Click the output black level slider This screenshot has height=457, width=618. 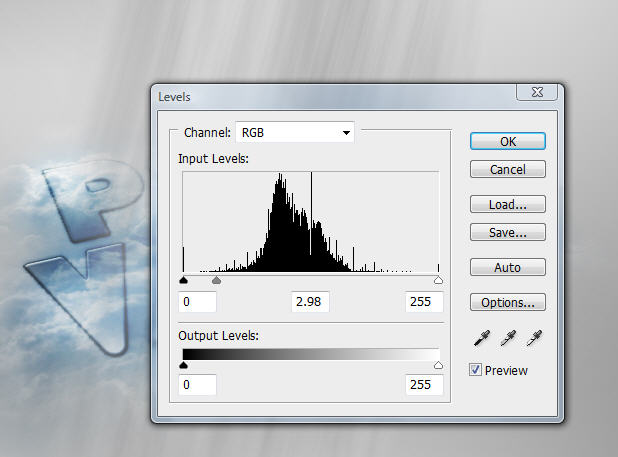(183, 365)
